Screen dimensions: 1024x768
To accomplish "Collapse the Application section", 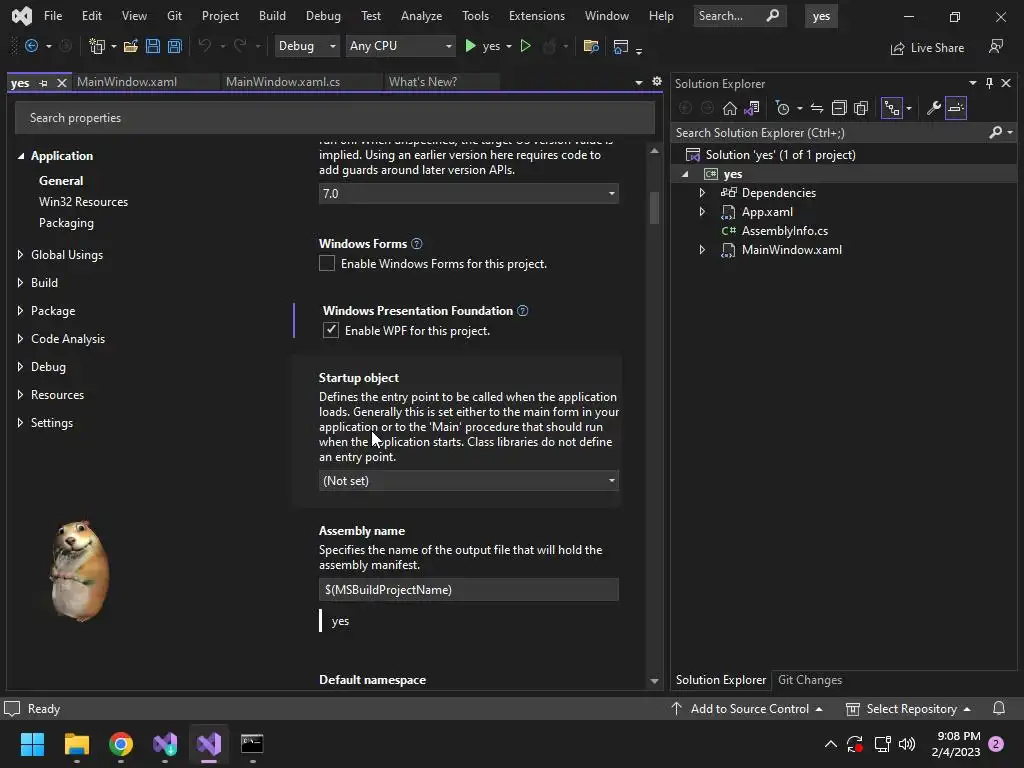I will pyautogui.click(x=20, y=156).
